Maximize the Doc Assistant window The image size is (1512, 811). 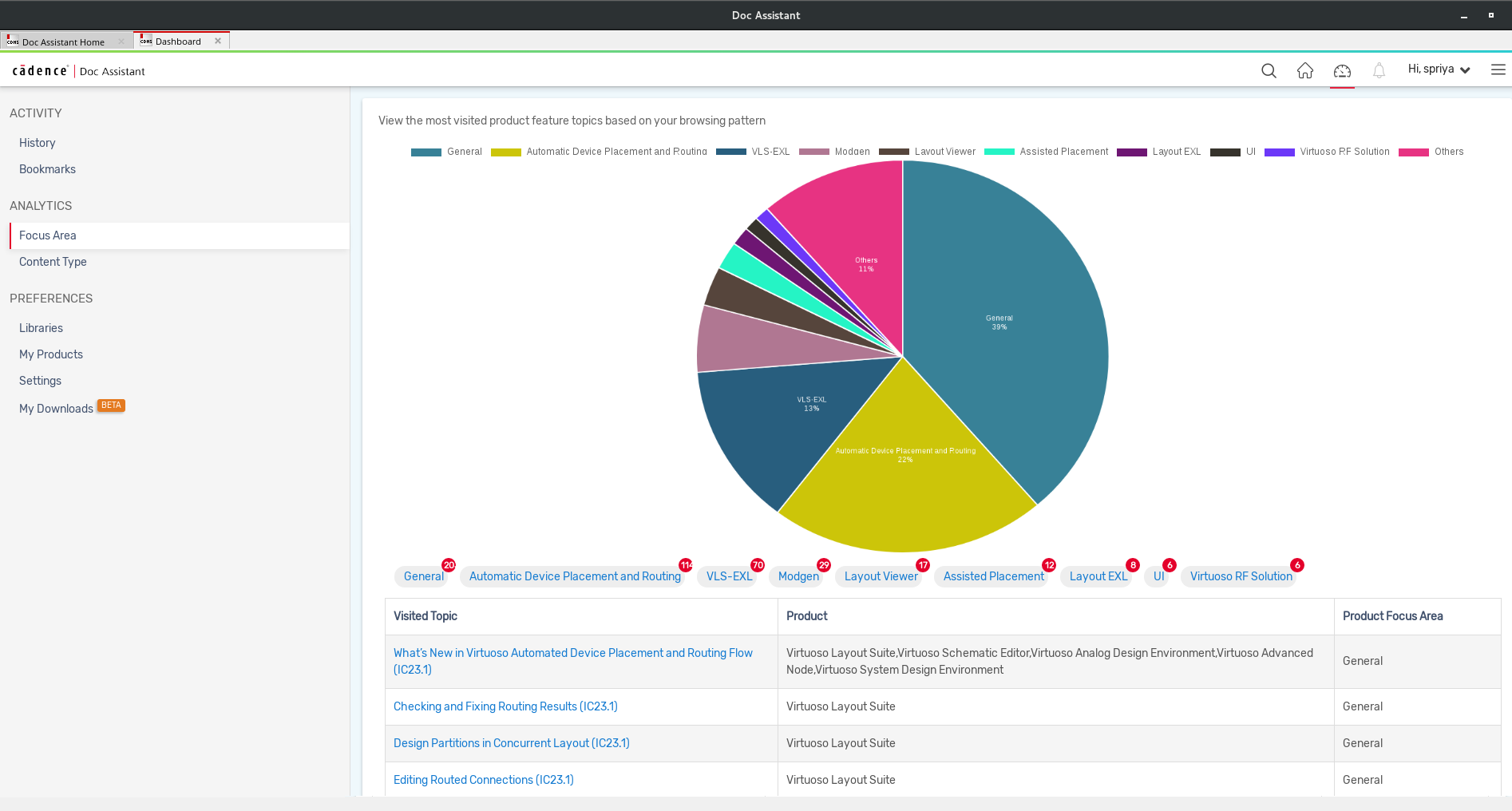coord(1490,15)
